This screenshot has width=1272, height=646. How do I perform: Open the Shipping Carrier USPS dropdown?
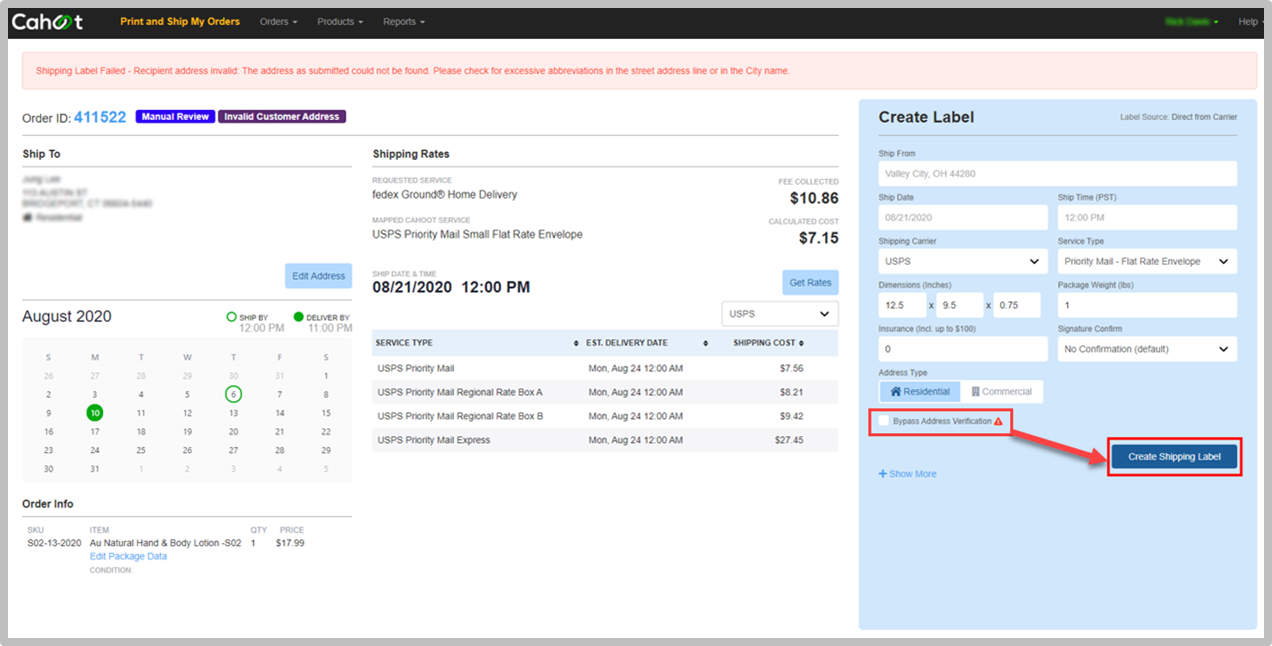point(963,261)
